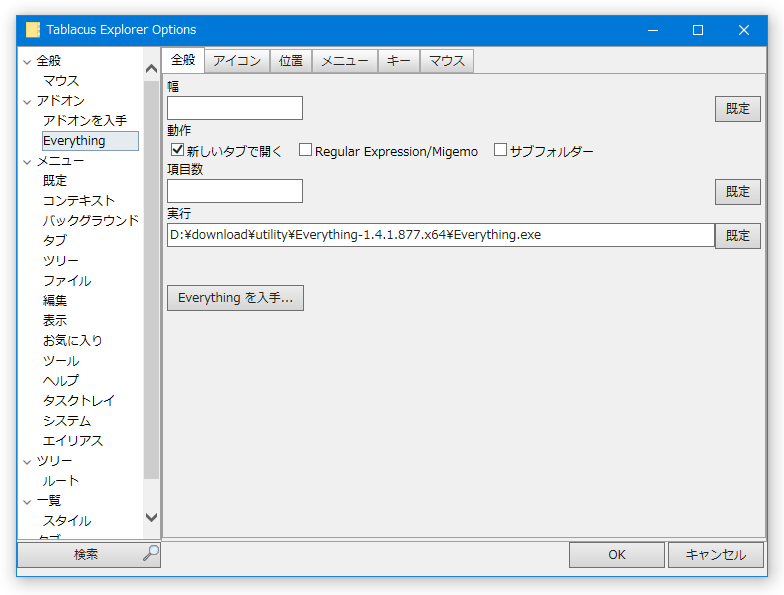This screenshot has height=595, width=784.
Task: Select ツリー under メニュー in tree
Action: [60, 261]
